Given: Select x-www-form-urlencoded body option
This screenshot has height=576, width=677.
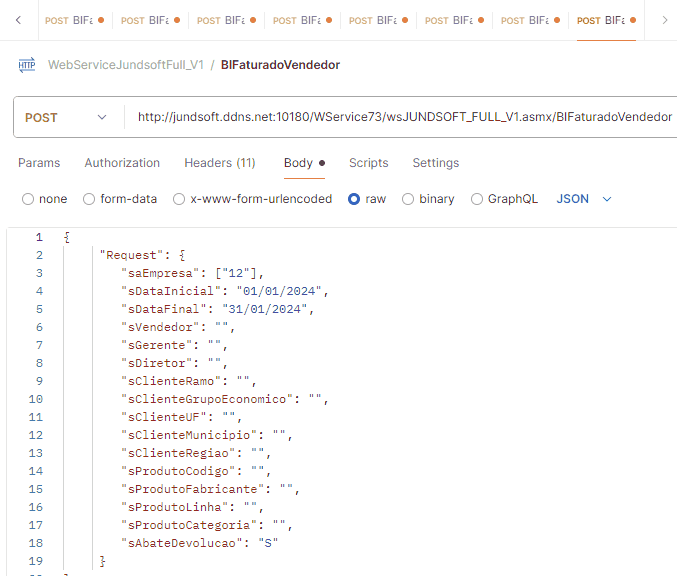Looking at the screenshot, I should [x=181, y=199].
